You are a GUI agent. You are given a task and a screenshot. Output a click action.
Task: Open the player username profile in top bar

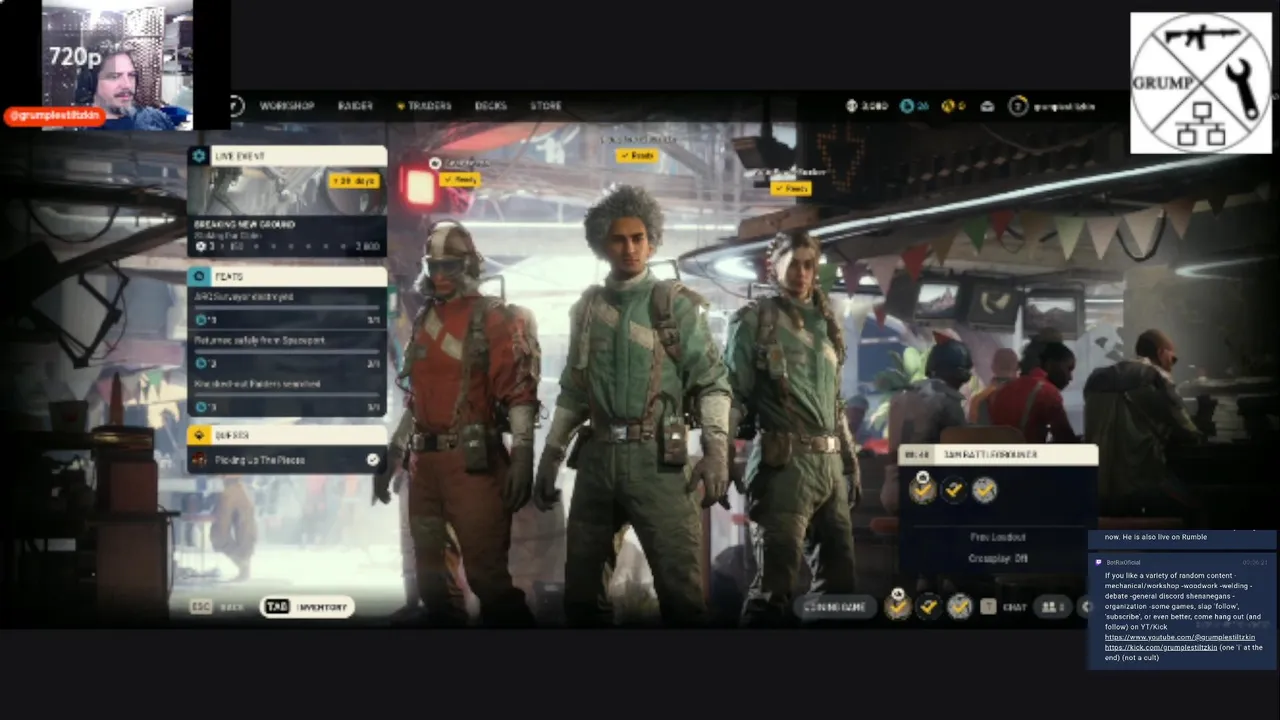[x=1064, y=105]
